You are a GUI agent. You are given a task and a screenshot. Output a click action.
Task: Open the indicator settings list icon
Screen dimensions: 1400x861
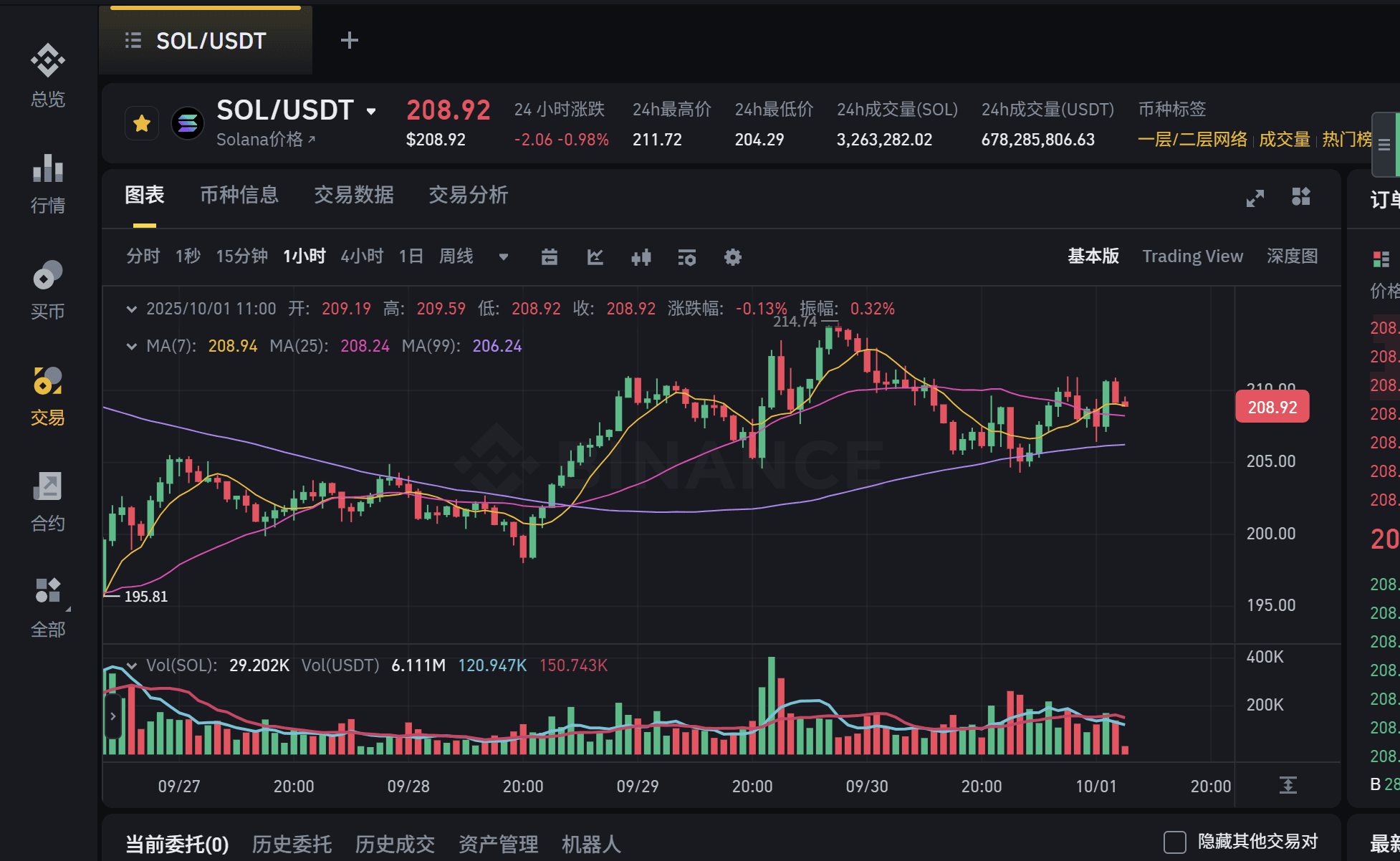686,257
